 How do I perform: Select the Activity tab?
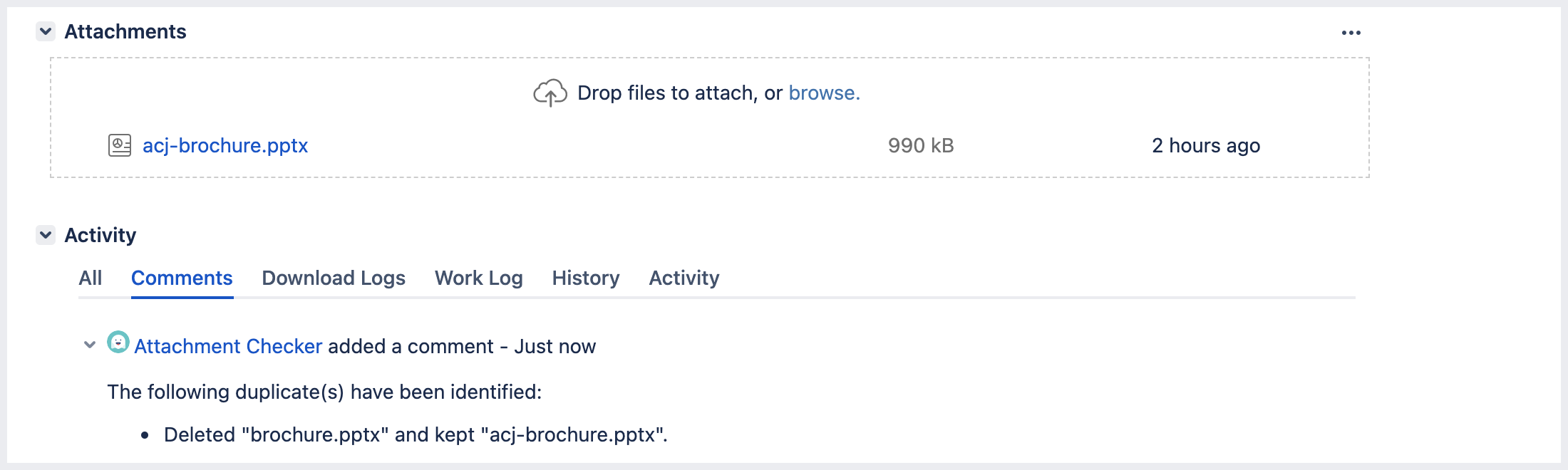(684, 278)
